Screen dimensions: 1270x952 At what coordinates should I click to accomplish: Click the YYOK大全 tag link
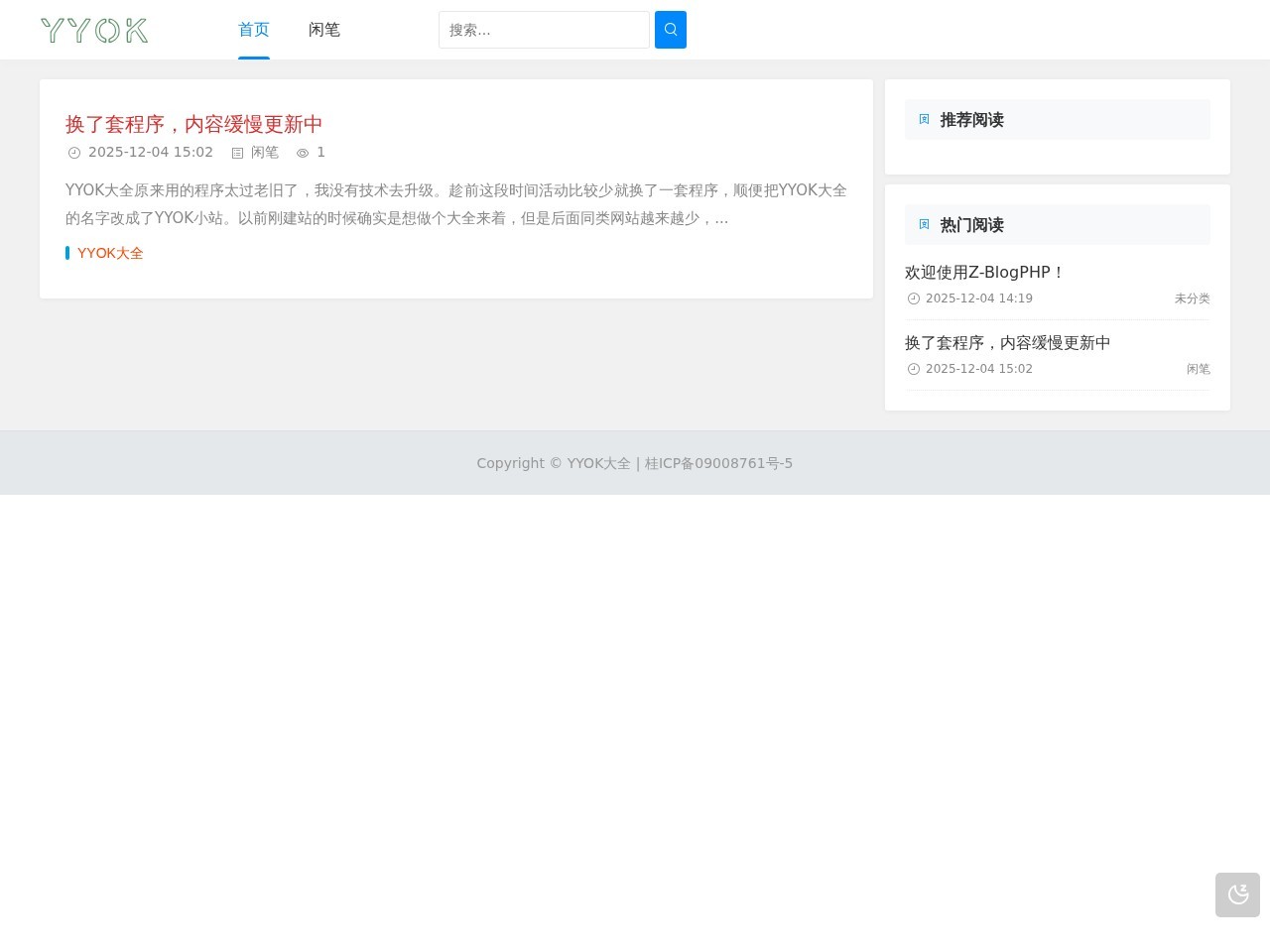click(x=110, y=253)
